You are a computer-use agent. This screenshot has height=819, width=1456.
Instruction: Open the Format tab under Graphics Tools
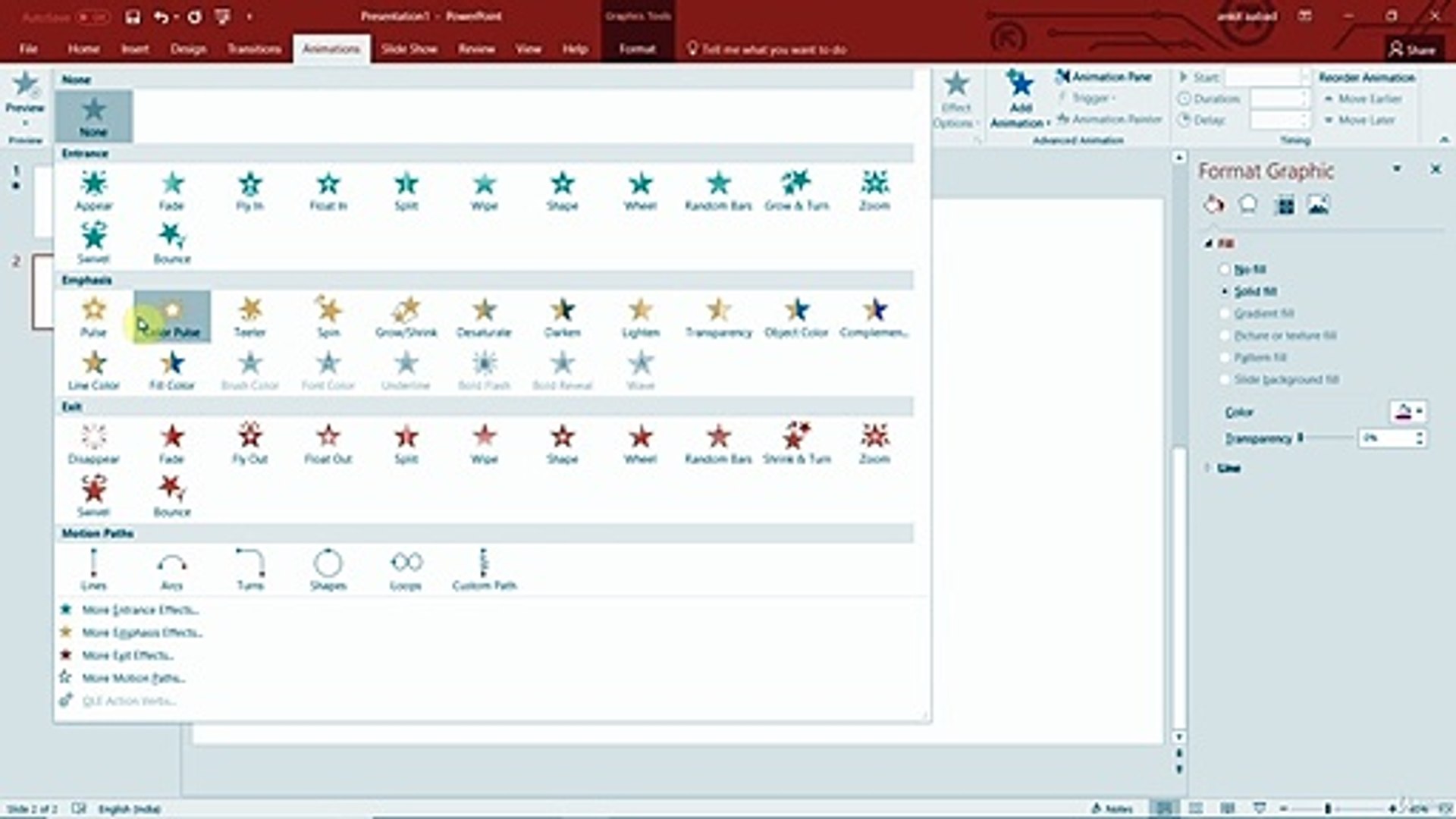(x=637, y=49)
